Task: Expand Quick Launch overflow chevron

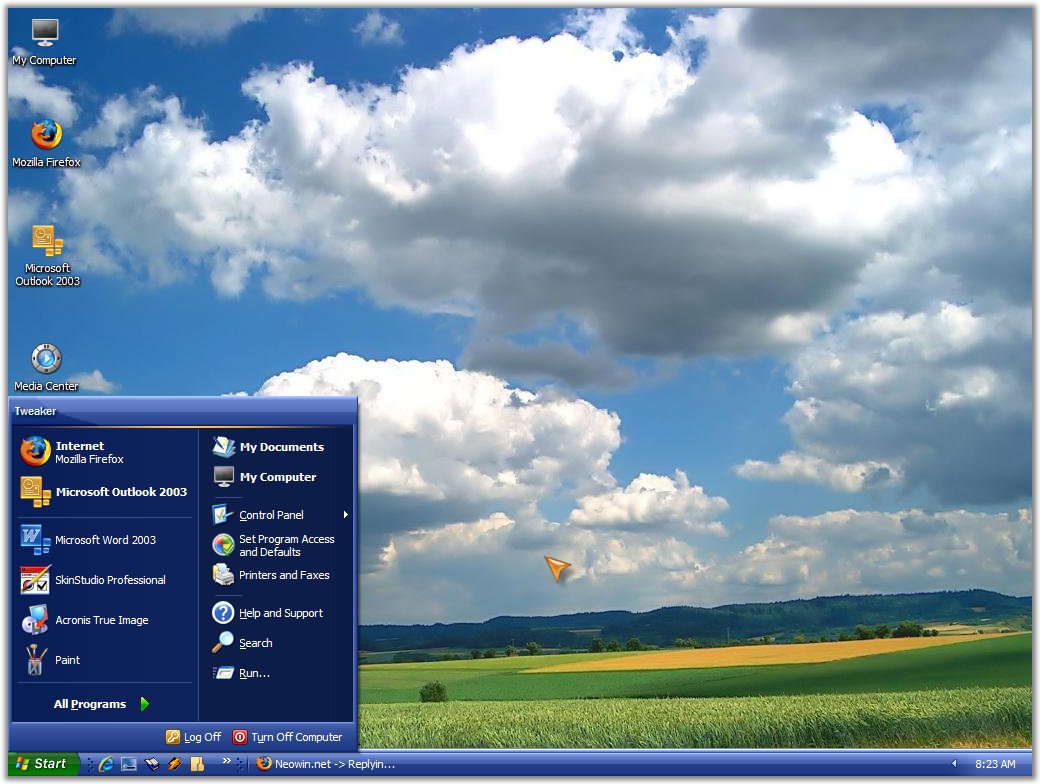Action: coord(226,761)
